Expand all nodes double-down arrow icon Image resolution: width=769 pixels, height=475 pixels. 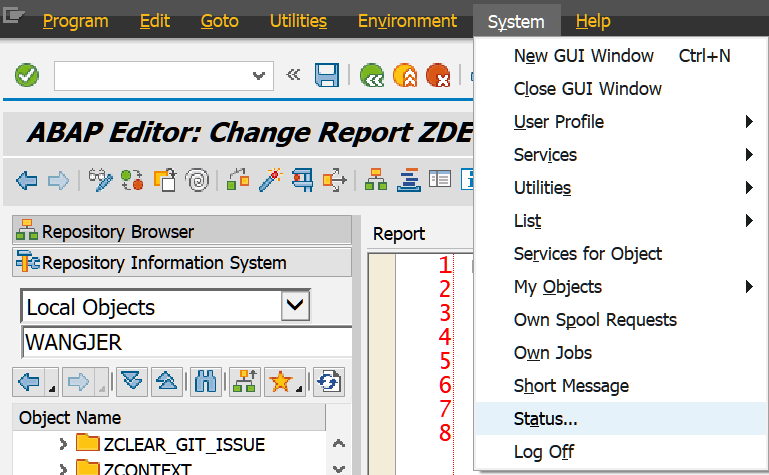(131, 381)
